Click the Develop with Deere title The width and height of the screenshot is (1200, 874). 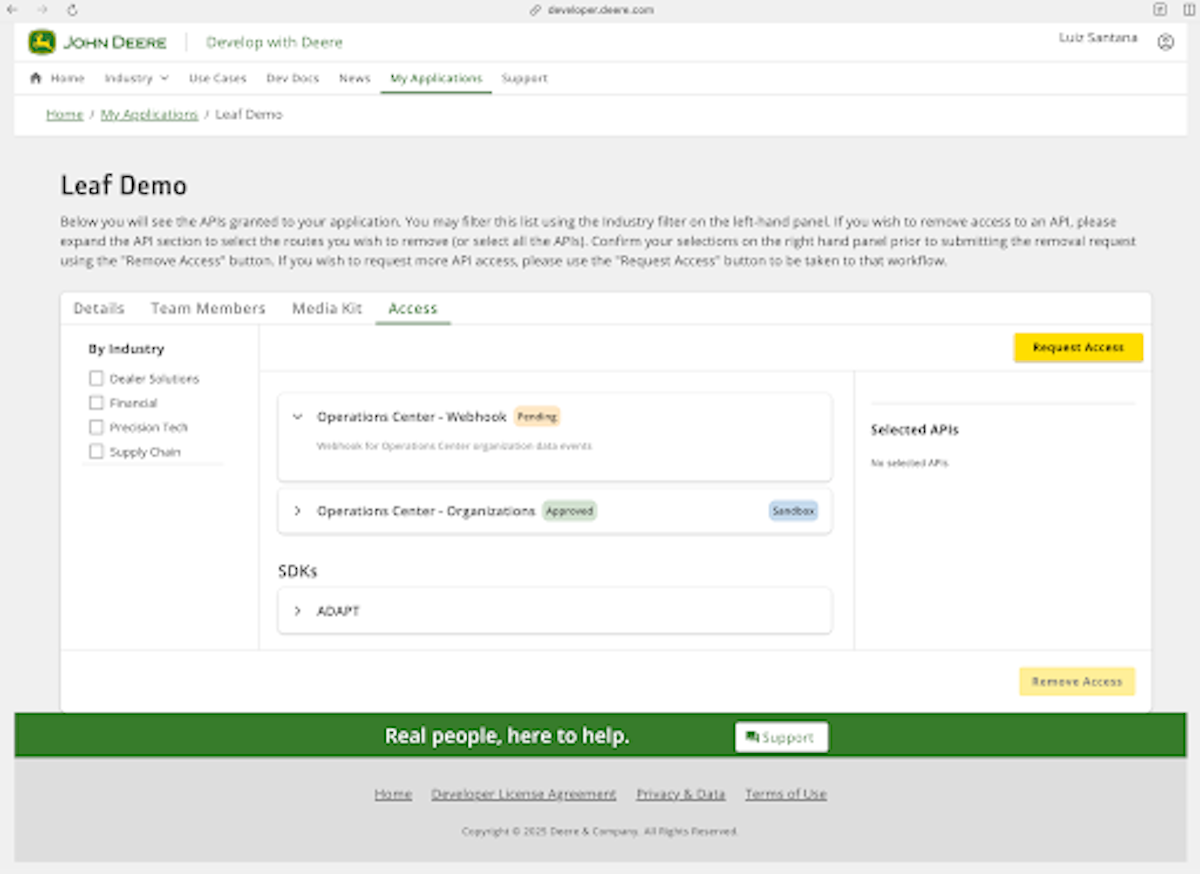click(x=274, y=42)
